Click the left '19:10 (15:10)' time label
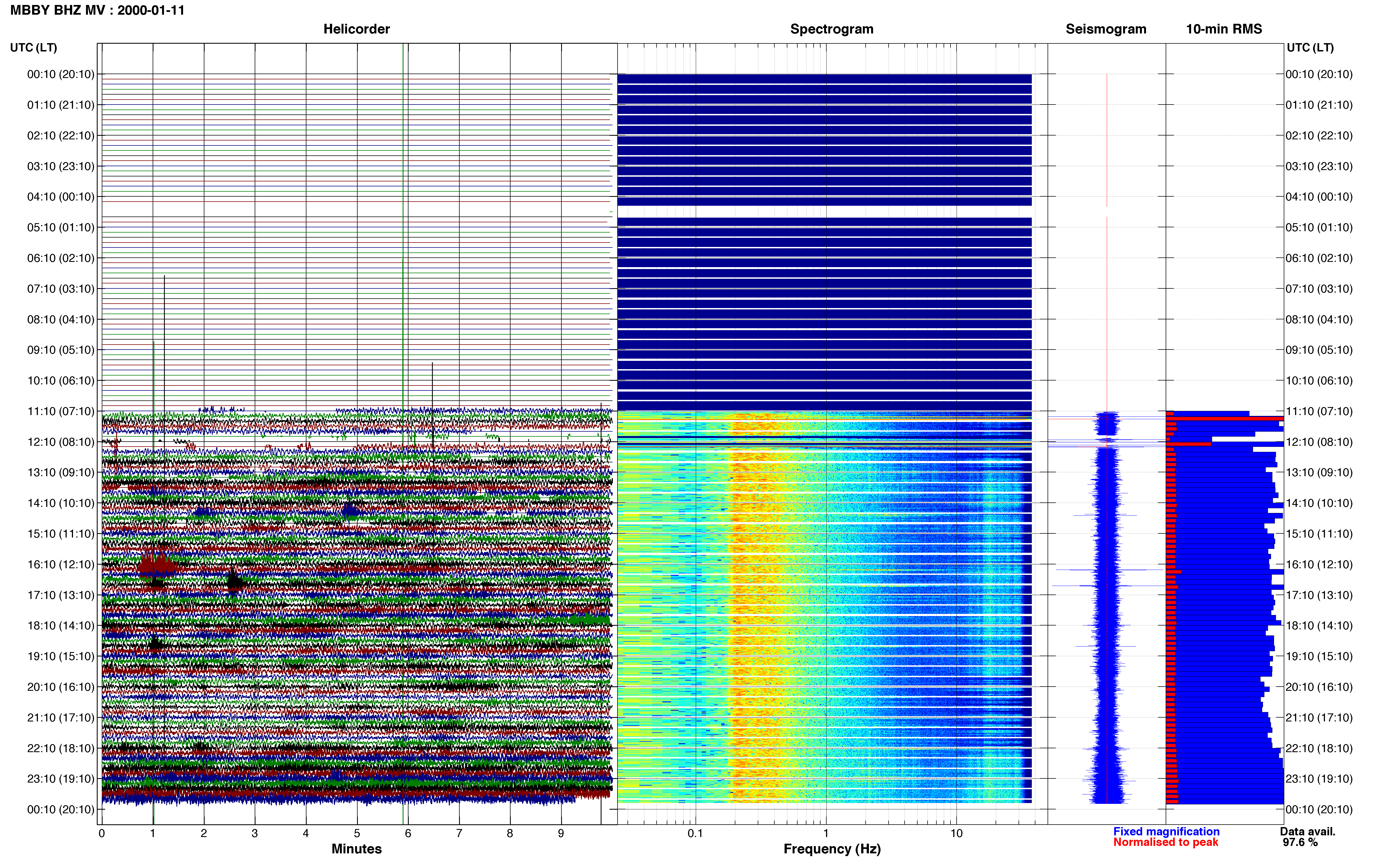Image resolution: width=1388 pixels, height=868 pixels. [61, 656]
